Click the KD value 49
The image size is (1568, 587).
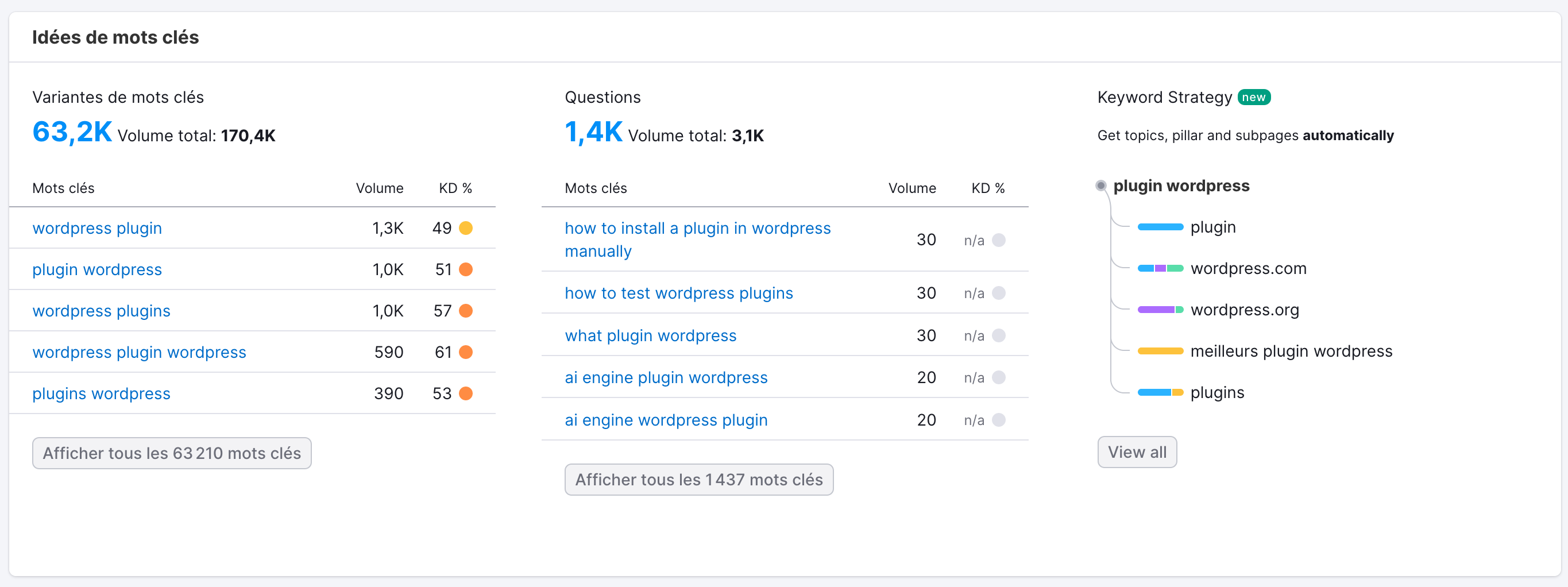tap(442, 229)
